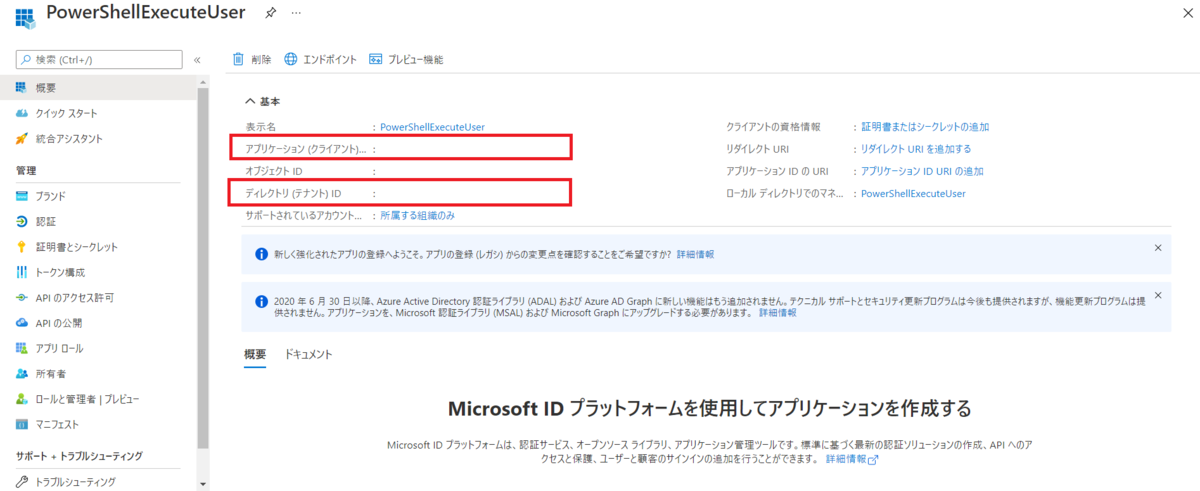Viewport: 1200px width, 491px height.
Task: Click the トラブルシューティング wrench icon
Action: 22,482
